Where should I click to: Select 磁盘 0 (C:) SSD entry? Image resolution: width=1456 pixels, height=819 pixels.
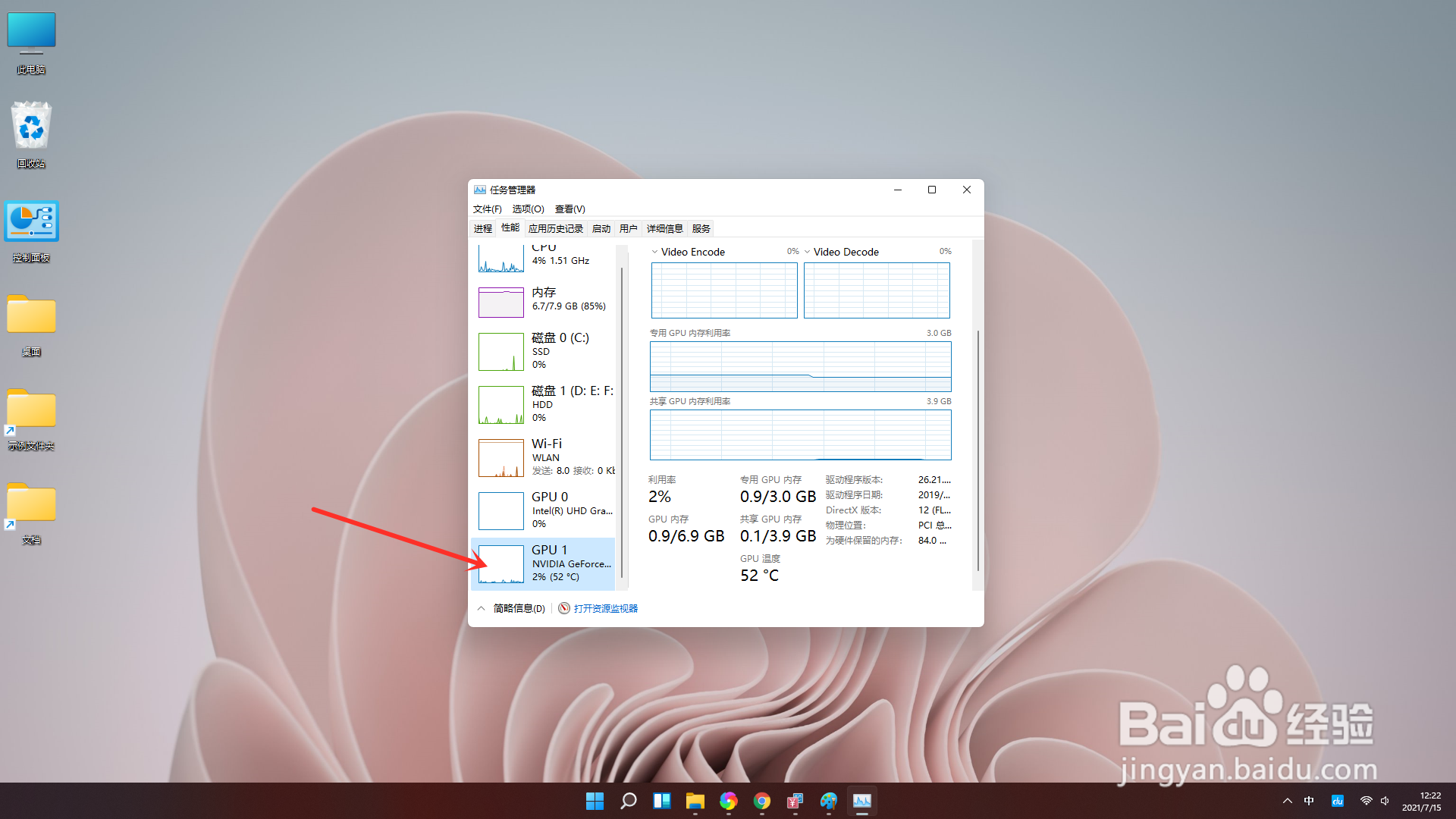[x=543, y=351]
